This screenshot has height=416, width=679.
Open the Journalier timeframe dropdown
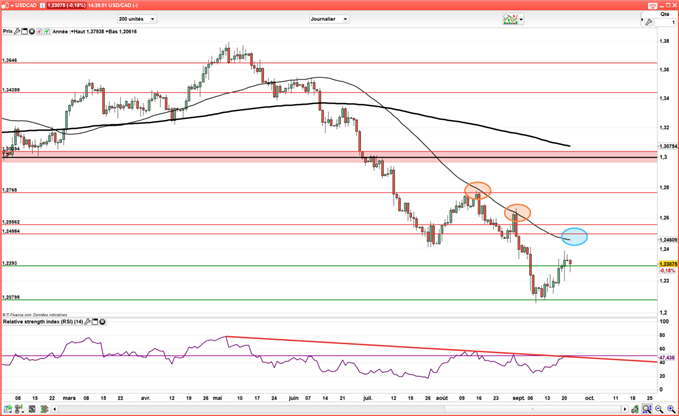click(330, 19)
